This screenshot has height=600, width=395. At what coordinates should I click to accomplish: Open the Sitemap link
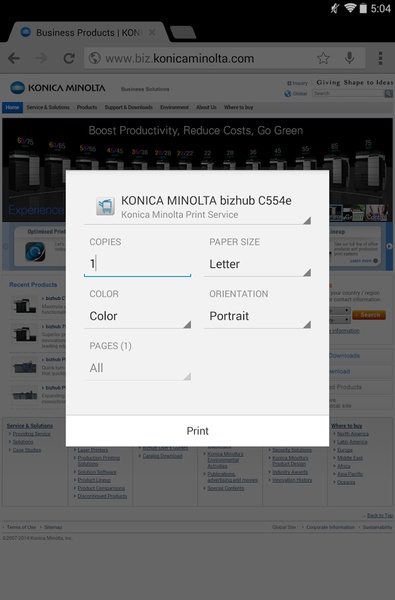[x=53, y=527]
